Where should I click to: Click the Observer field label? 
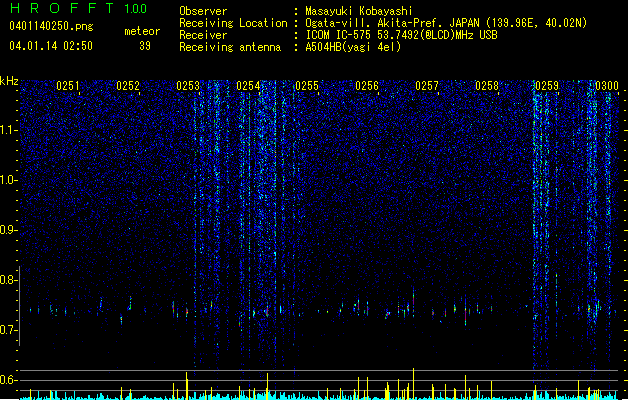pyautogui.click(x=203, y=11)
